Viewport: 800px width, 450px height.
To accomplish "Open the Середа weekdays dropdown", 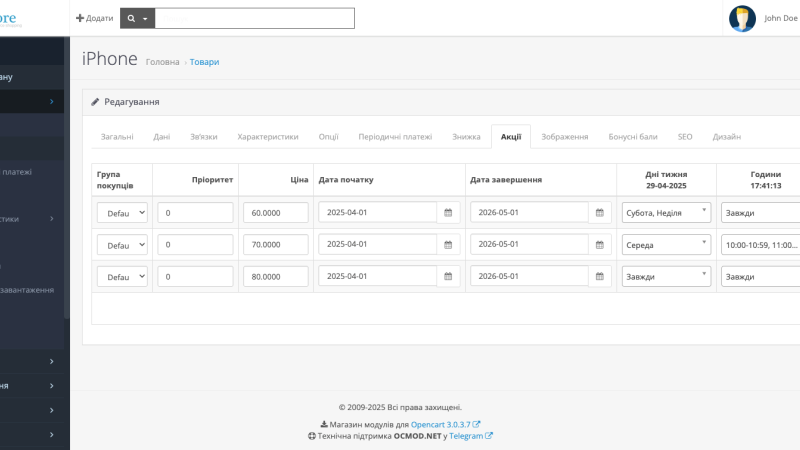I will click(666, 244).
